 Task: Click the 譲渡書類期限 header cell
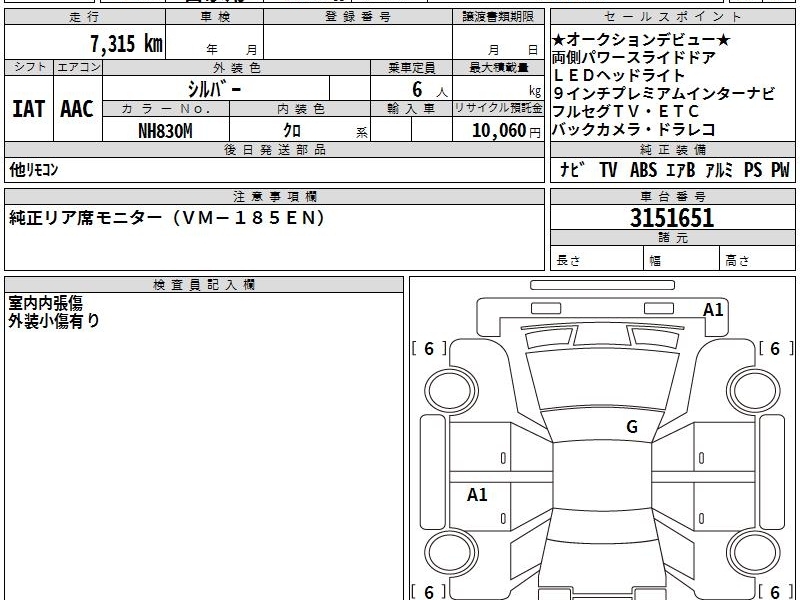click(x=498, y=17)
